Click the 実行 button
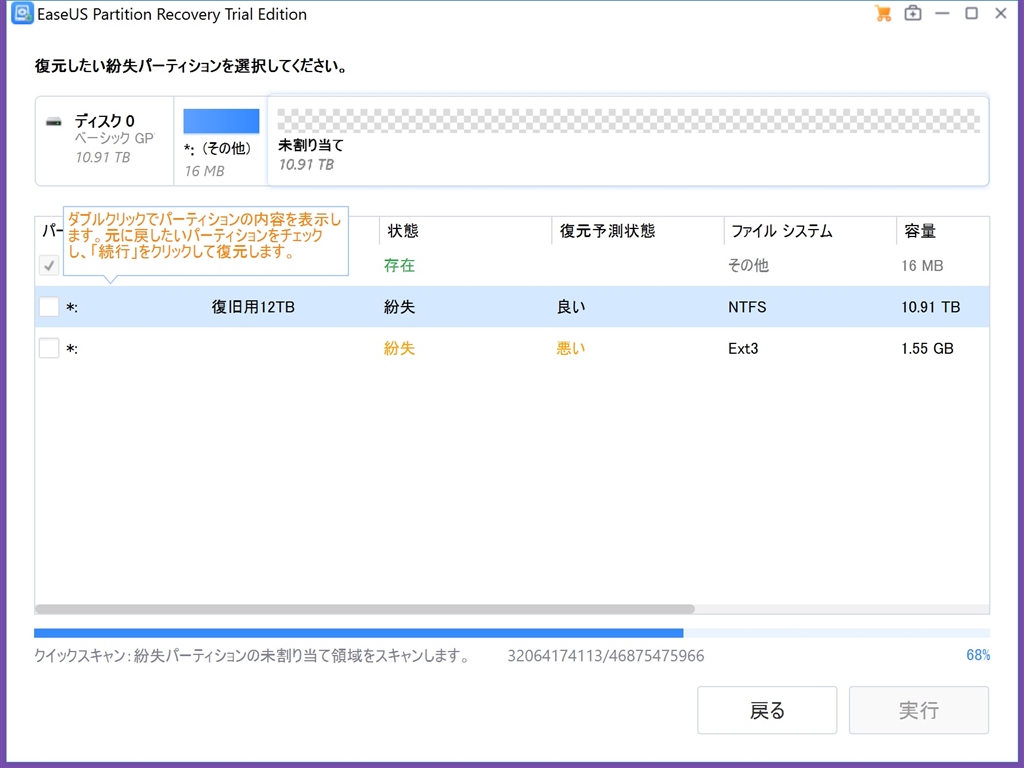 click(918, 710)
